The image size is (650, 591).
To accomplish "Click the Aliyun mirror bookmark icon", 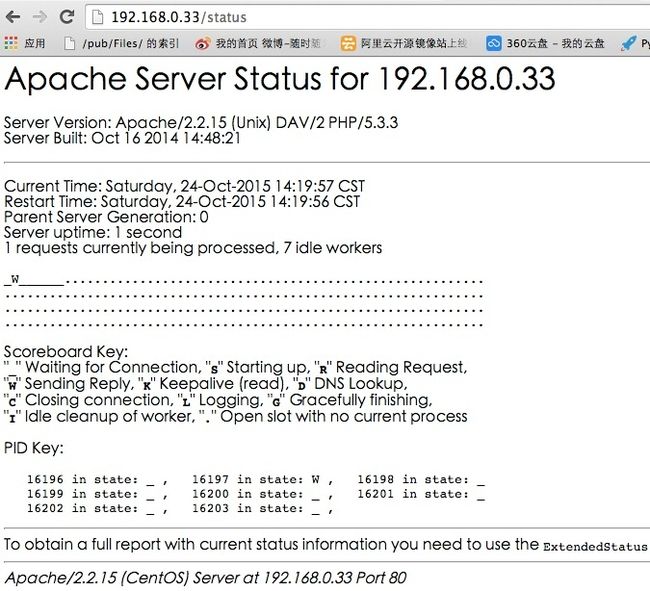I will click(348, 43).
